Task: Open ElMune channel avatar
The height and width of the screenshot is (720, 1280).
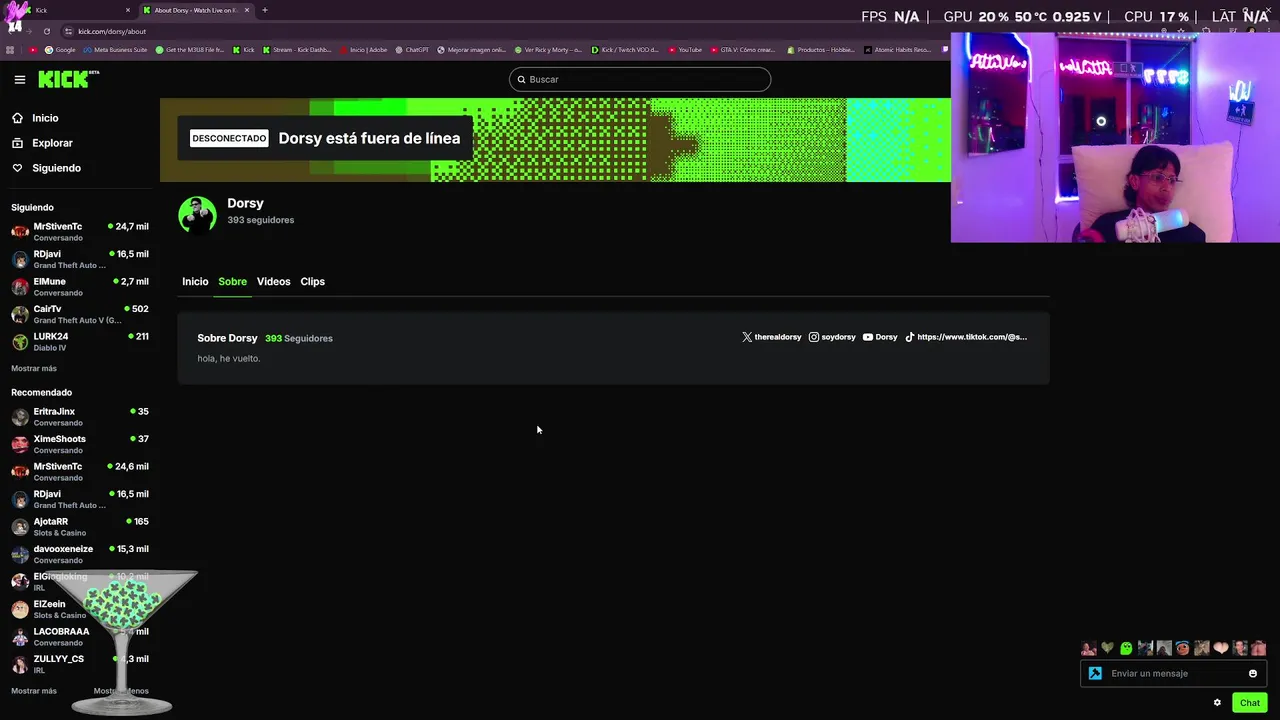Action: pos(20,287)
